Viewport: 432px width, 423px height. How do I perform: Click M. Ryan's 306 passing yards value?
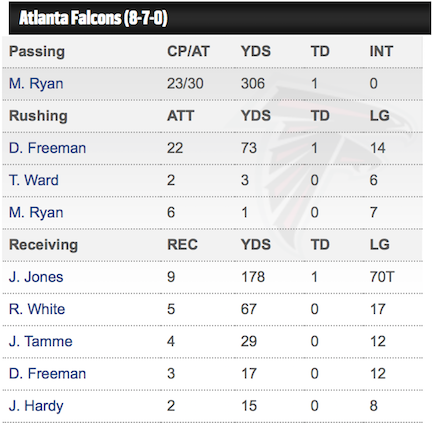253,84
